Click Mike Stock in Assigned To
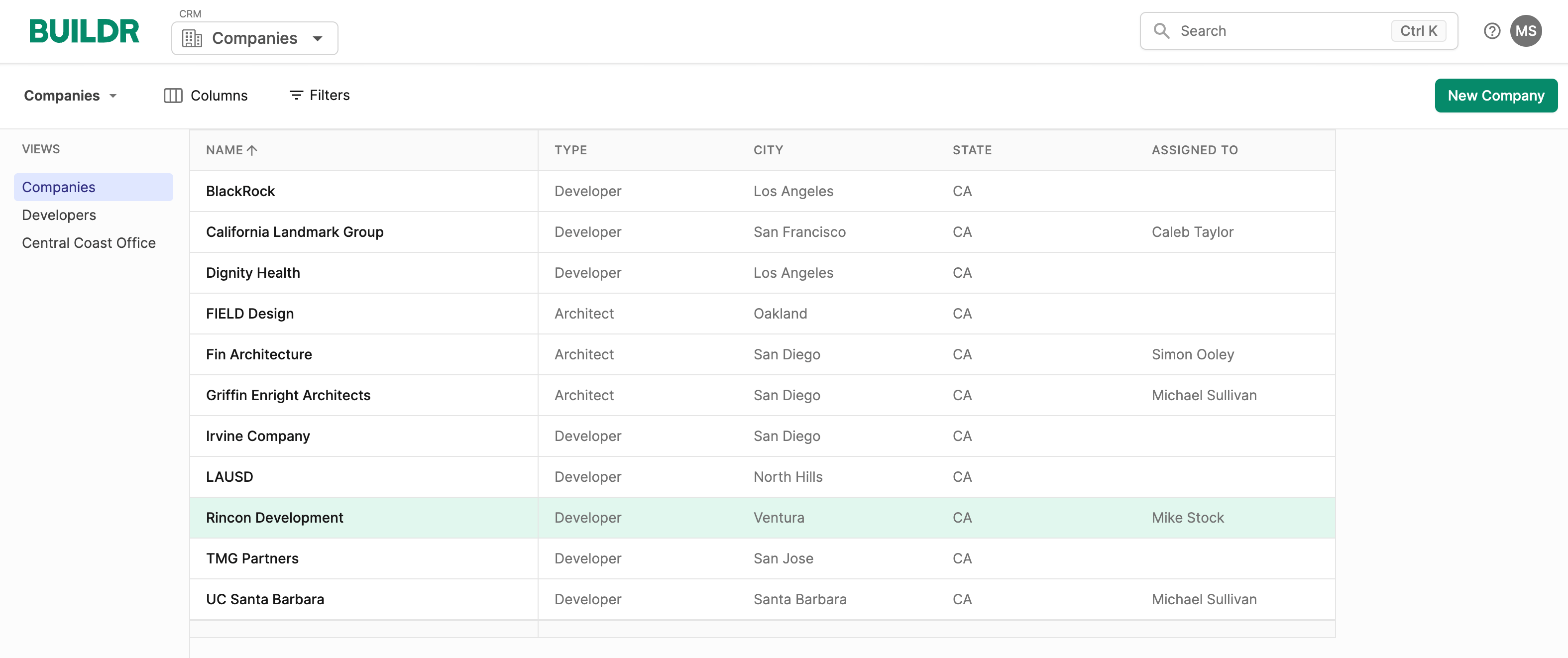 tap(1188, 518)
